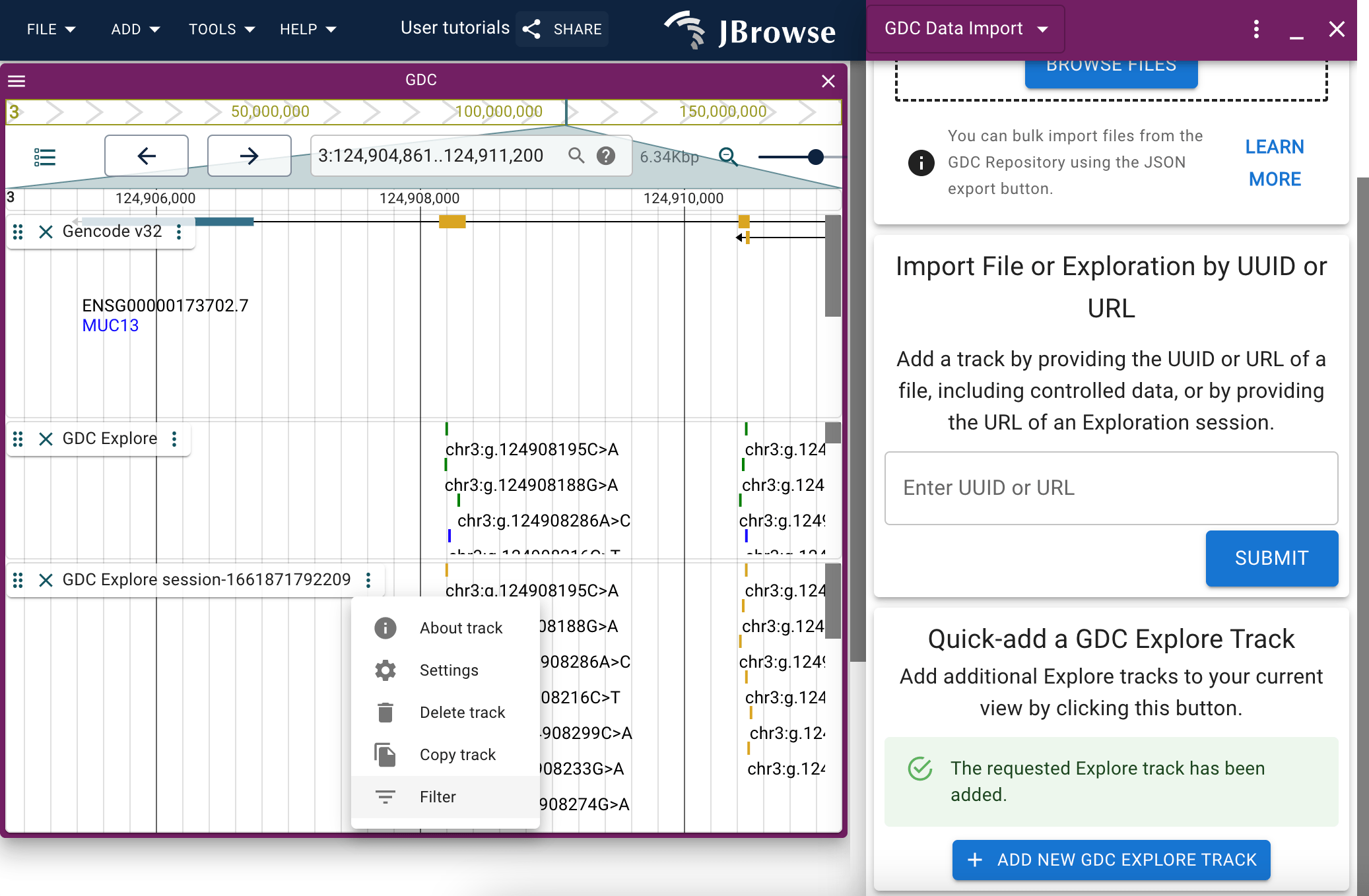Image resolution: width=1369 pixels, height=896 pixels.
Task: Click the ENSG00000173702.7 gene identifier
Action: pyautogui.click(x=165, y=305)
